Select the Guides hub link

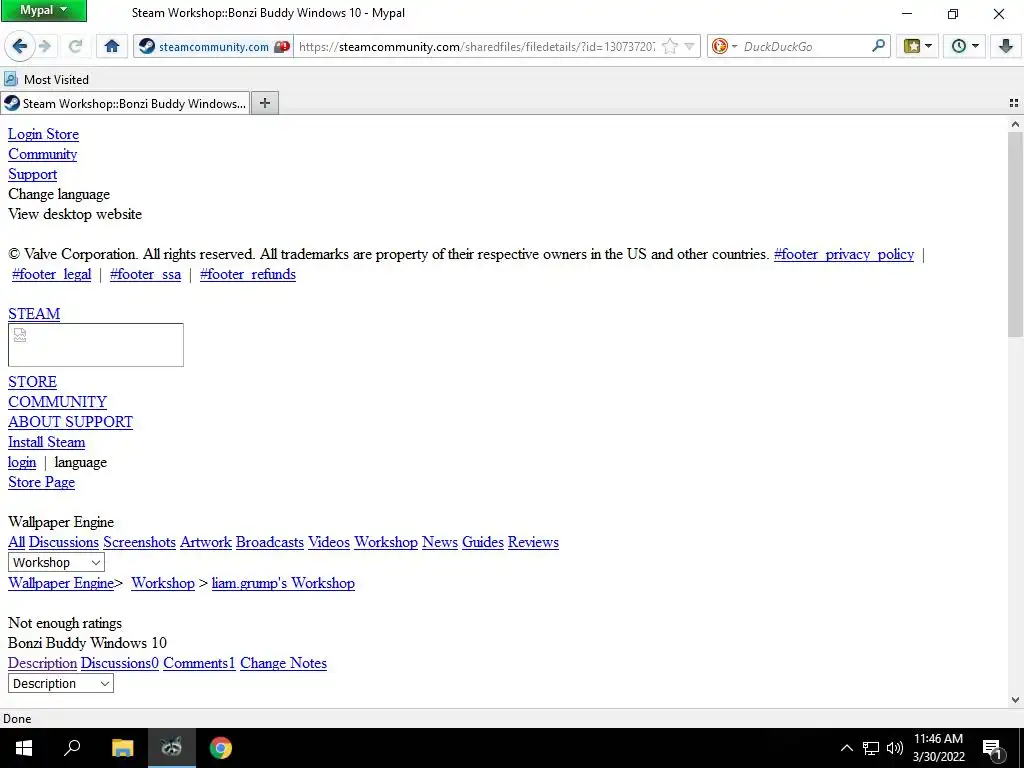pos(483,542)
